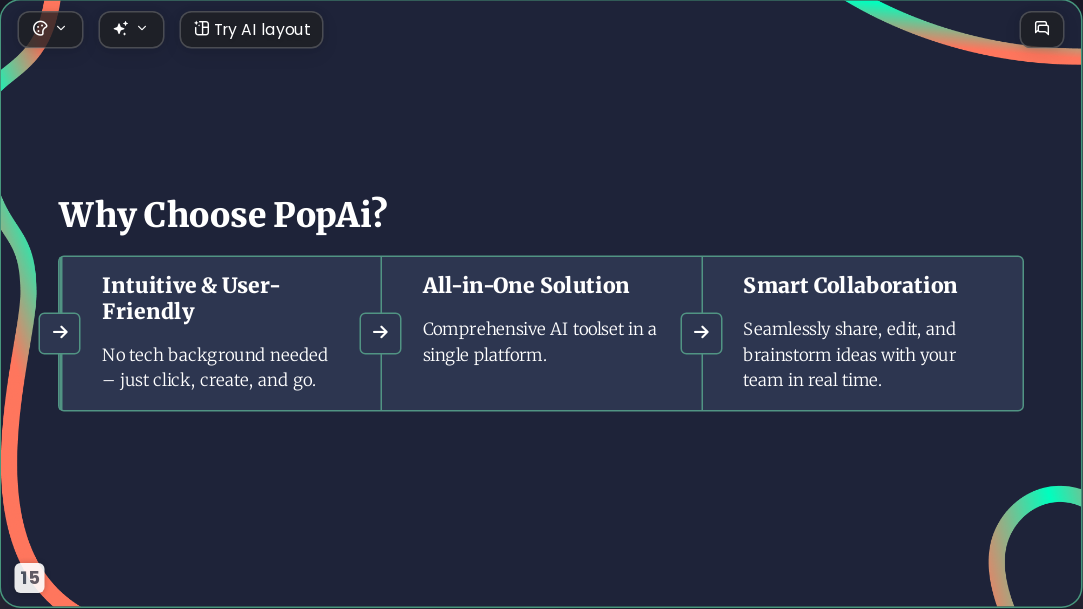Expand the chevron beside the palette icon
The width and height of the screenshot is (1083, 609).
click(x=61, y=28)
